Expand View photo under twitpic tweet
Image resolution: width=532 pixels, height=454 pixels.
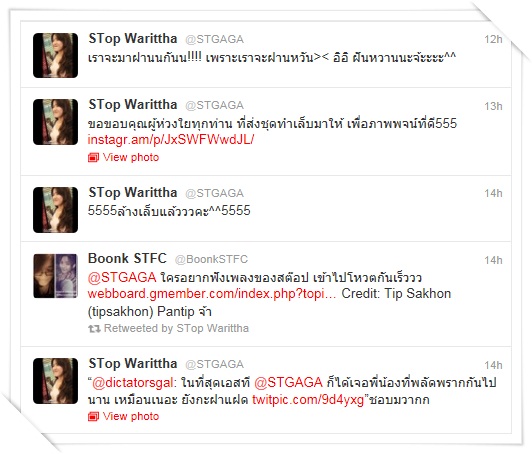click(x=131, y=416)
